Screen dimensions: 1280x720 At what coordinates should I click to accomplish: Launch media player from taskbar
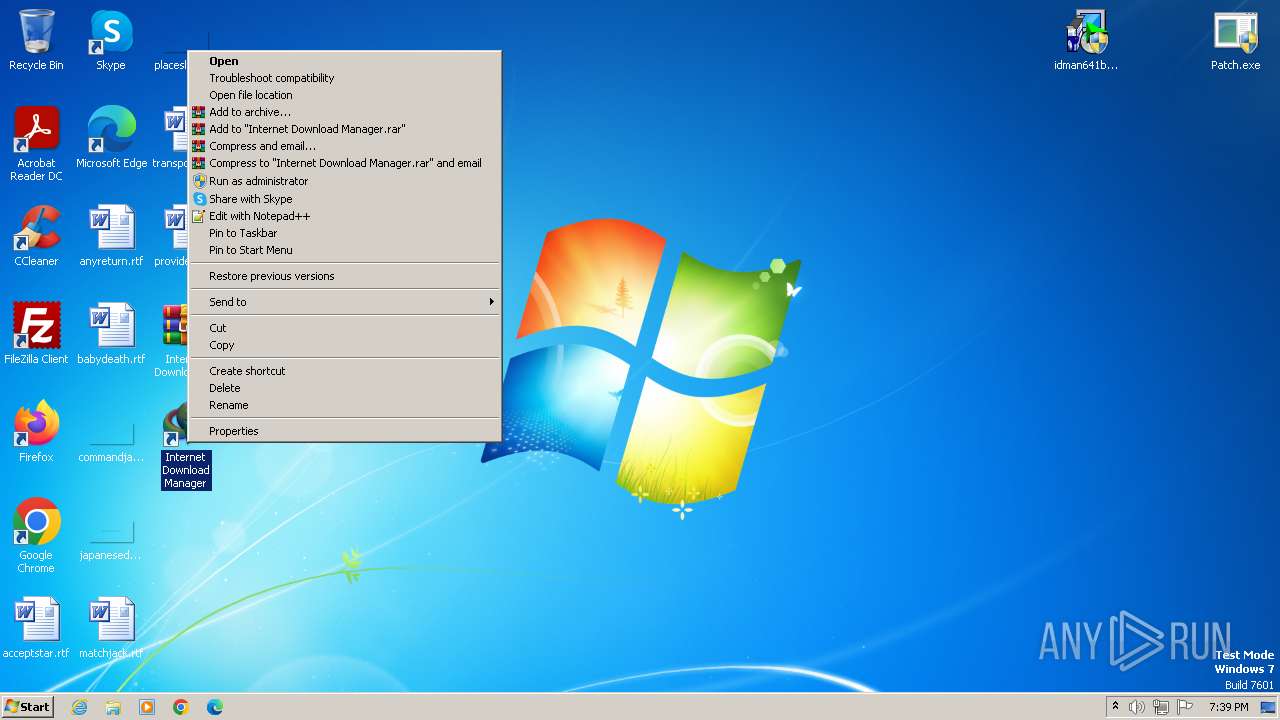[147, 707]
